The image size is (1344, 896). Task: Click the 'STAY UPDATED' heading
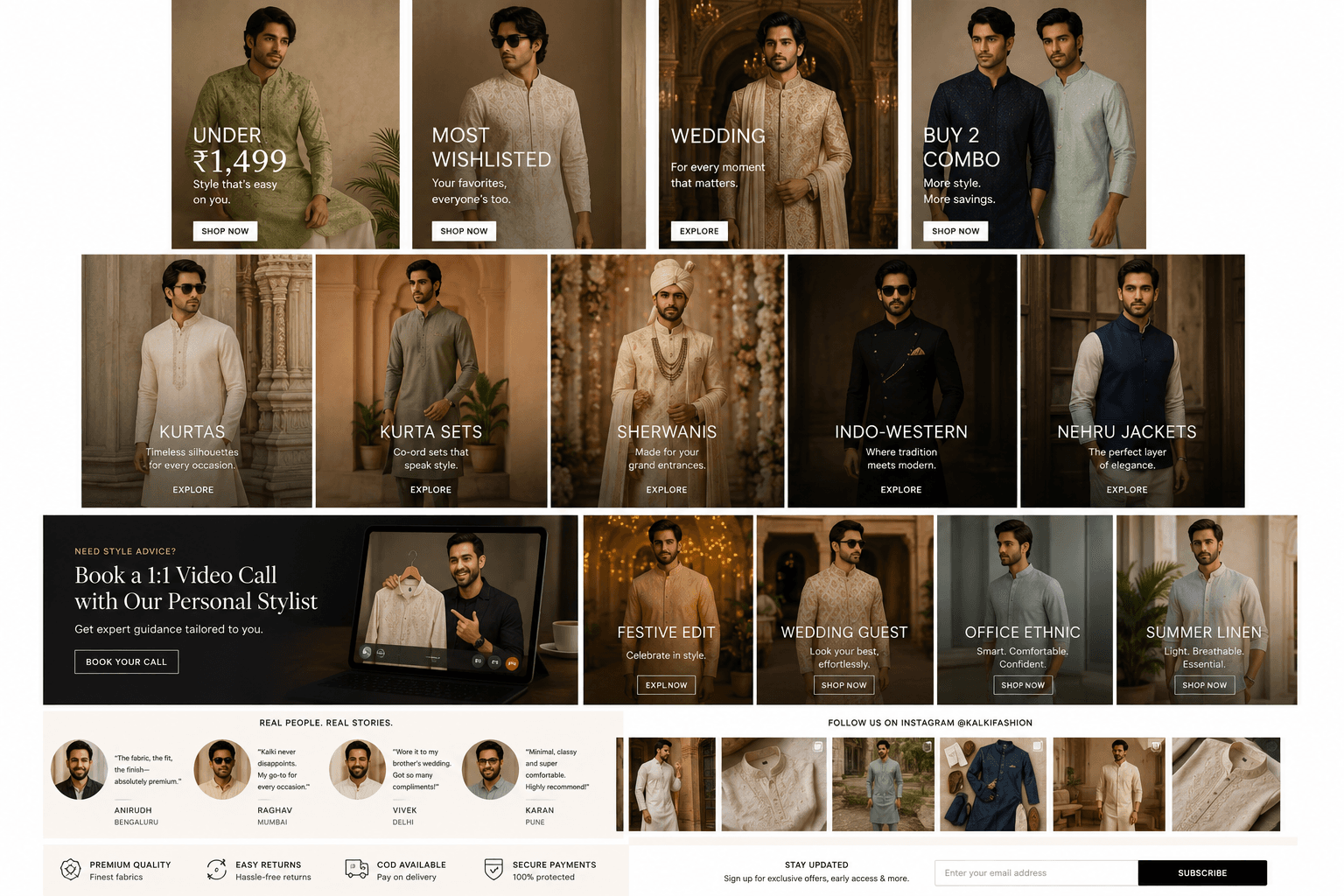816,864
